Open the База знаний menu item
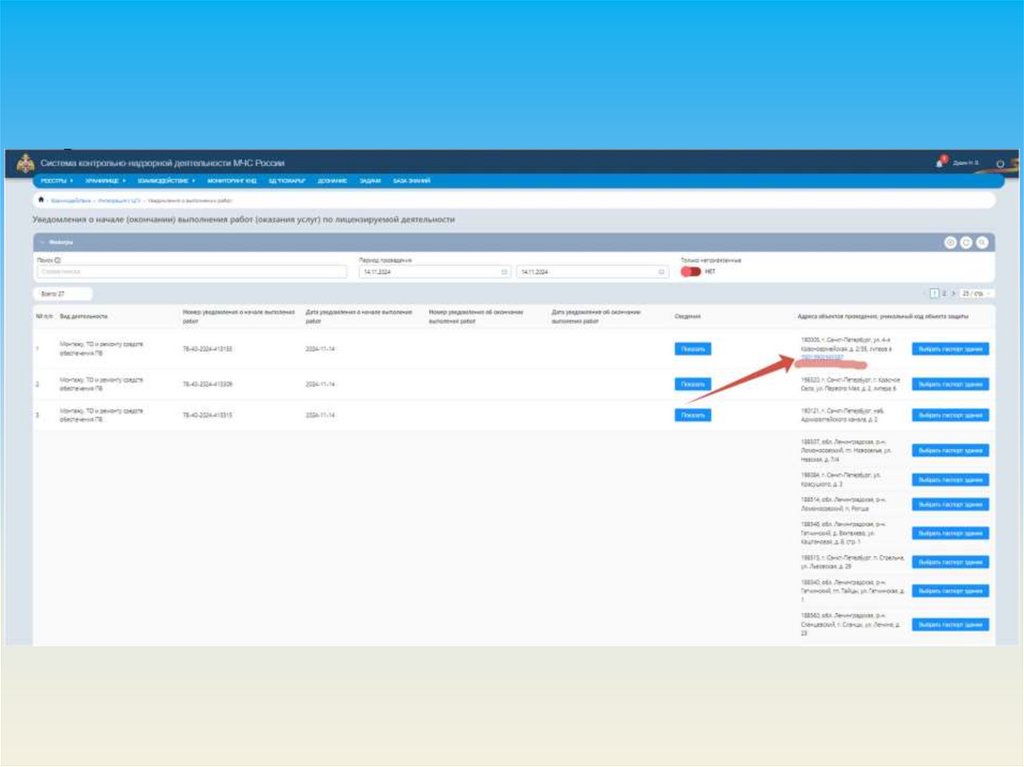Viewport: 1024px width, 767px height. tap(411, 181)
